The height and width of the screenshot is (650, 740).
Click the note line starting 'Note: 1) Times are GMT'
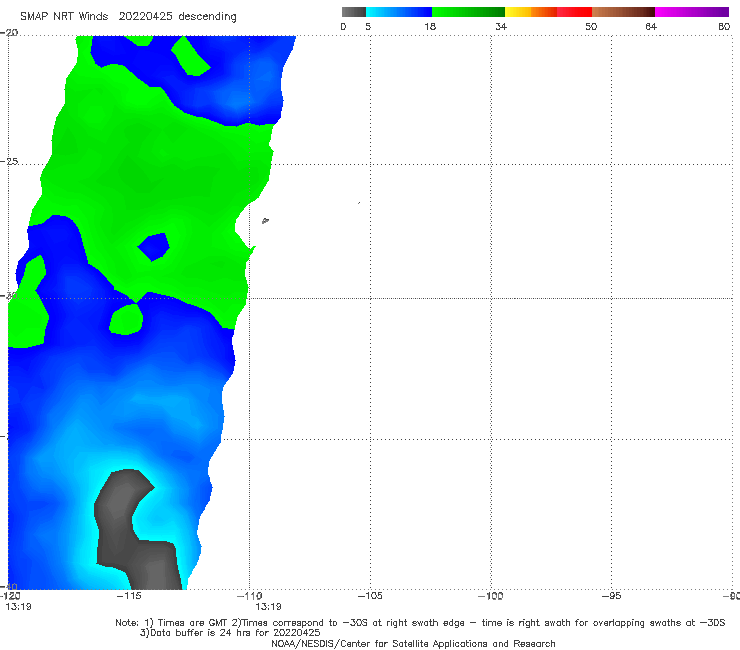pos(420,623)
